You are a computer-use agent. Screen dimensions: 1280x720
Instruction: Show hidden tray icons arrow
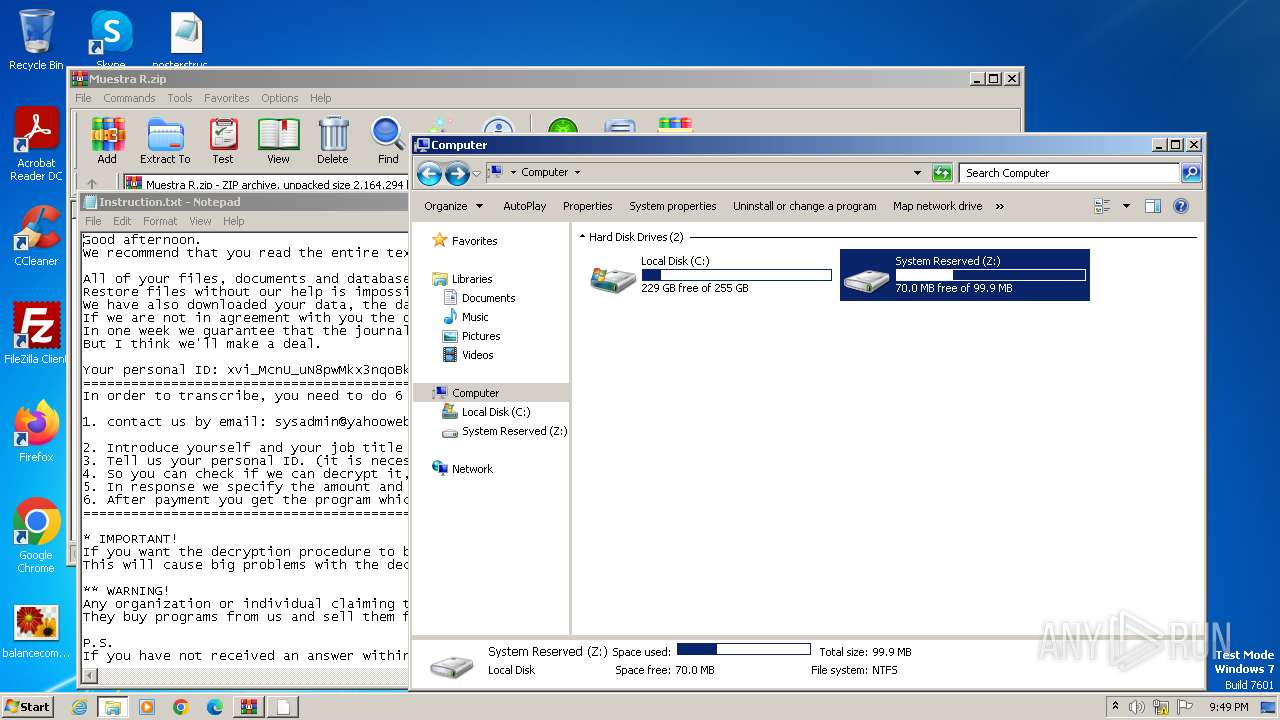coord(1115,706)
